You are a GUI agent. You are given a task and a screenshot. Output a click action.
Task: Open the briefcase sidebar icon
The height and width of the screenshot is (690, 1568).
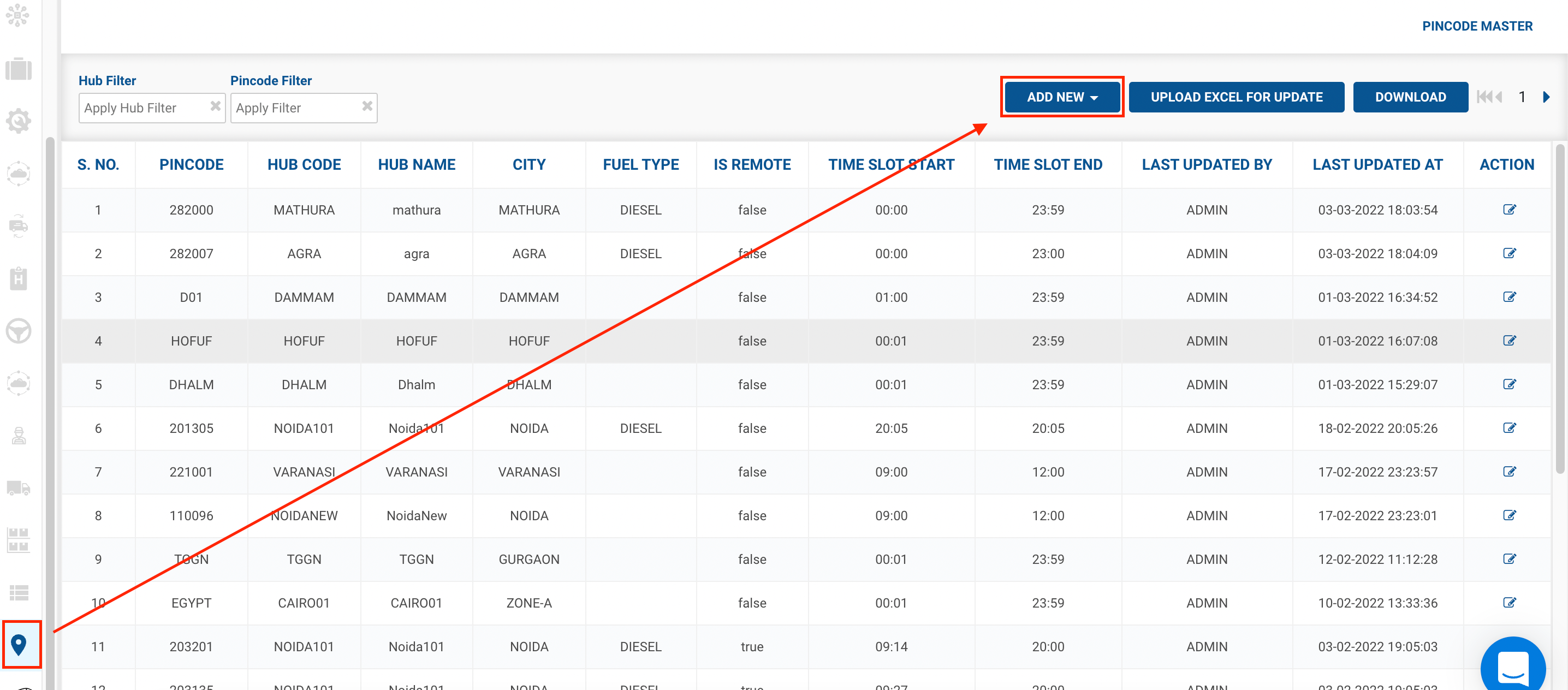tap(18, 69)
